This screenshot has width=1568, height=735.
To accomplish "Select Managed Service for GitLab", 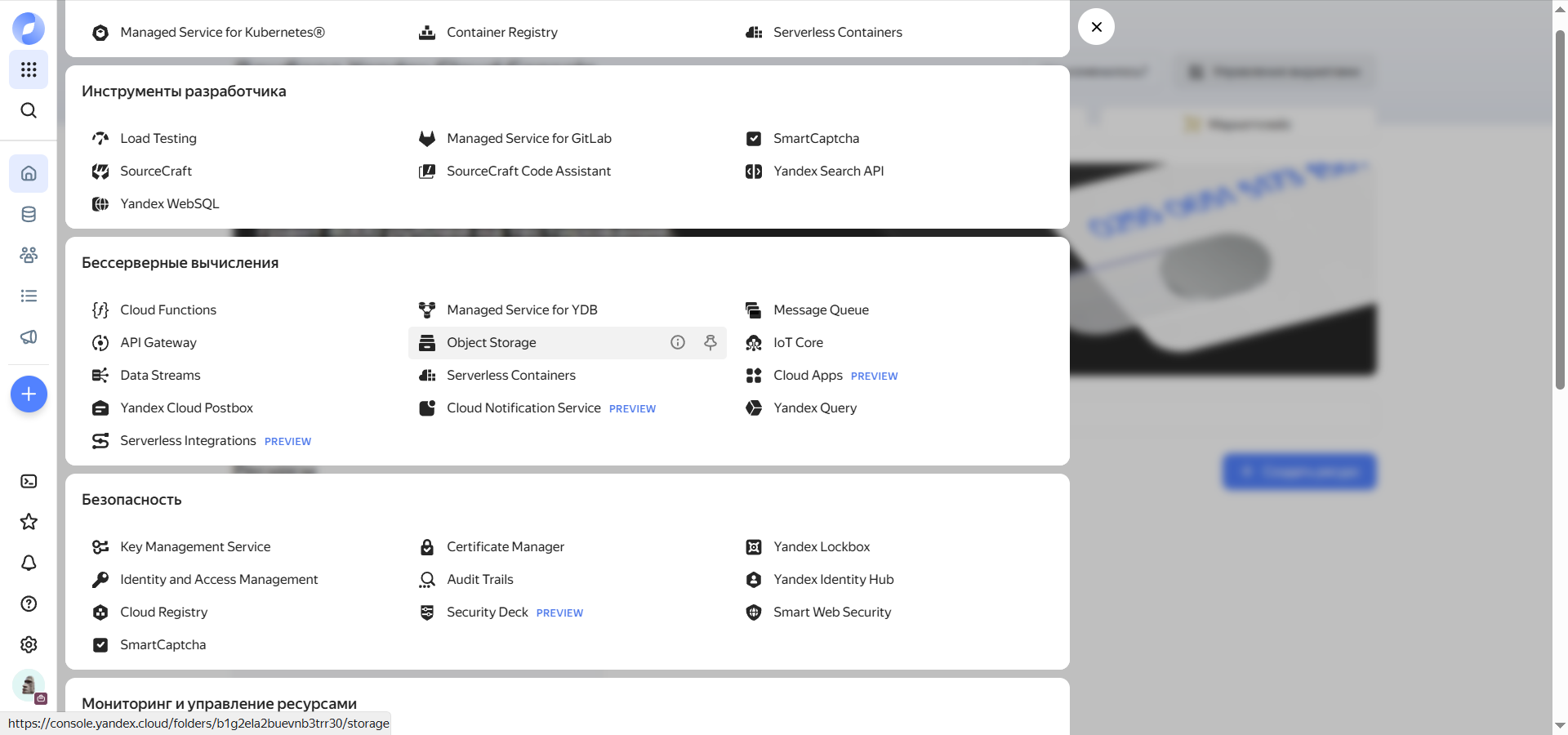I will point(528,139).
